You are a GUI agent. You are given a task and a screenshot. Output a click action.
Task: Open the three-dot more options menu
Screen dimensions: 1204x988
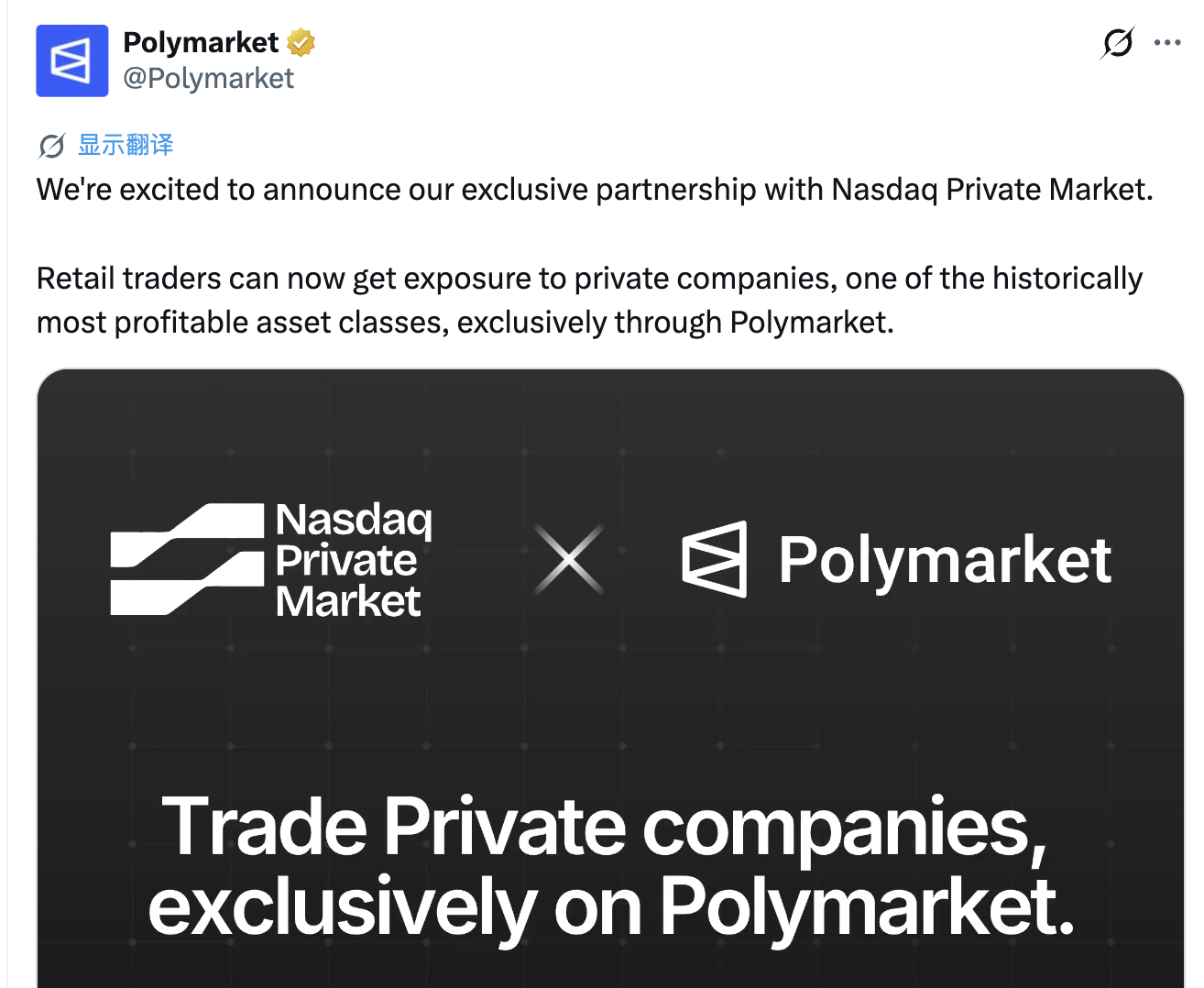(x=1167, y=42)
